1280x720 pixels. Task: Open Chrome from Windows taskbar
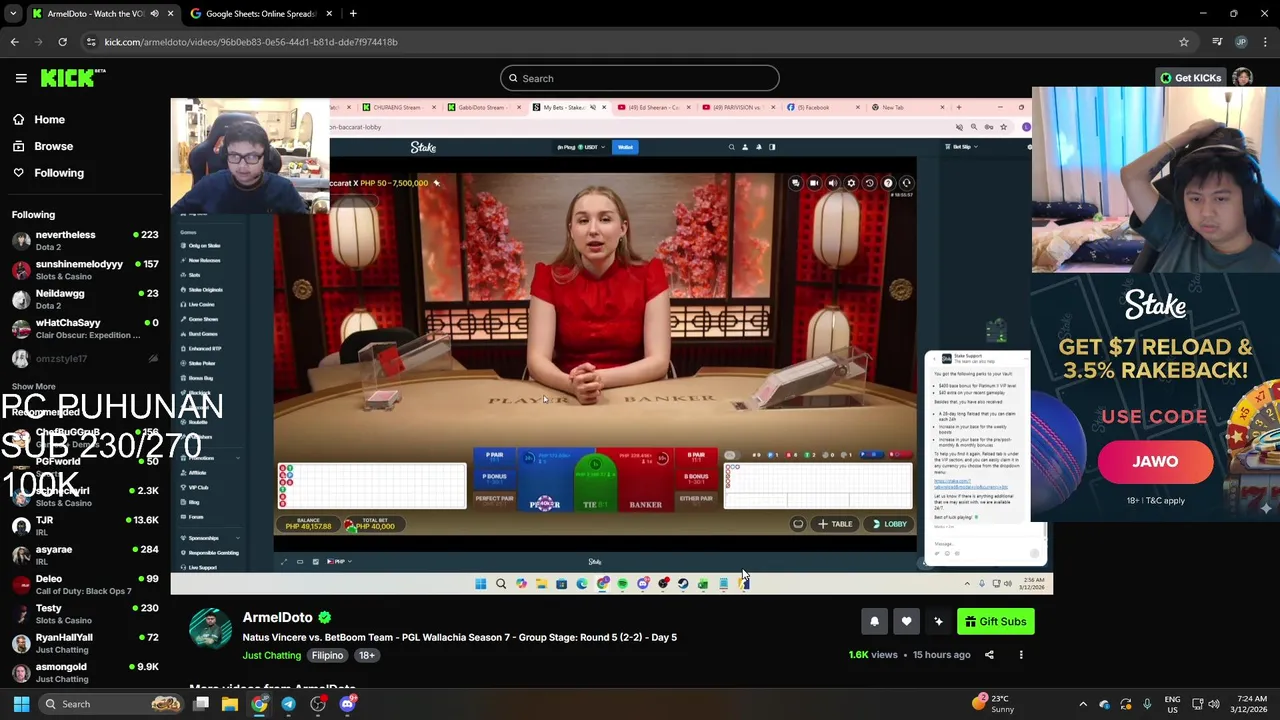pos(259,704)
